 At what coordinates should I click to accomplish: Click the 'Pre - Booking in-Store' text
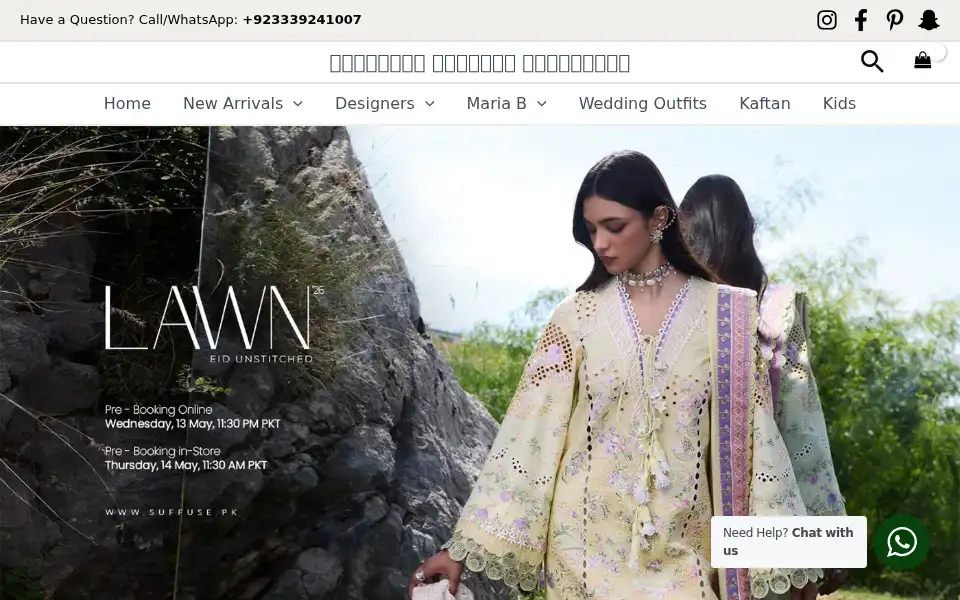(x=163, y=451)
